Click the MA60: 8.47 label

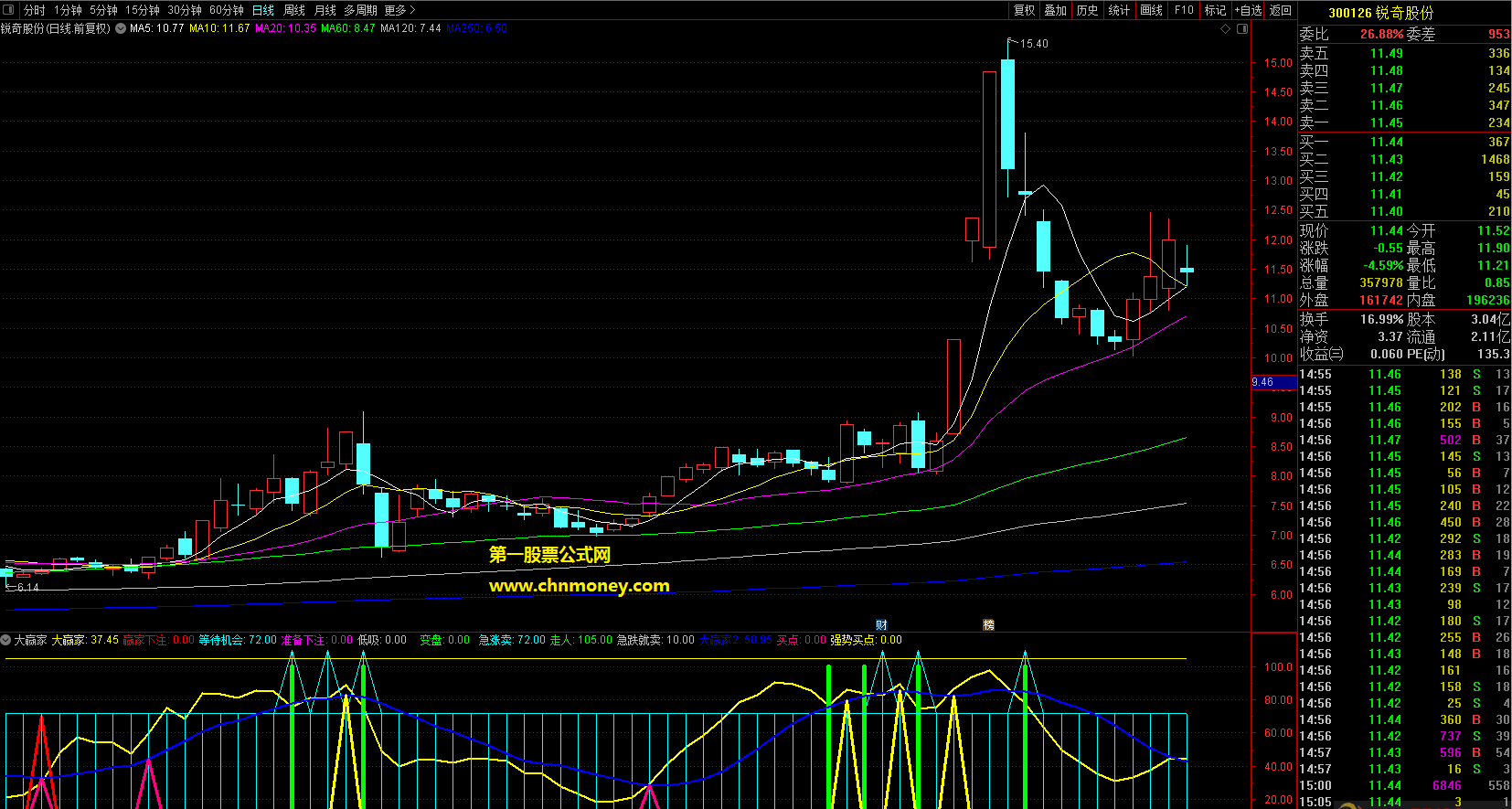(348, 28)
